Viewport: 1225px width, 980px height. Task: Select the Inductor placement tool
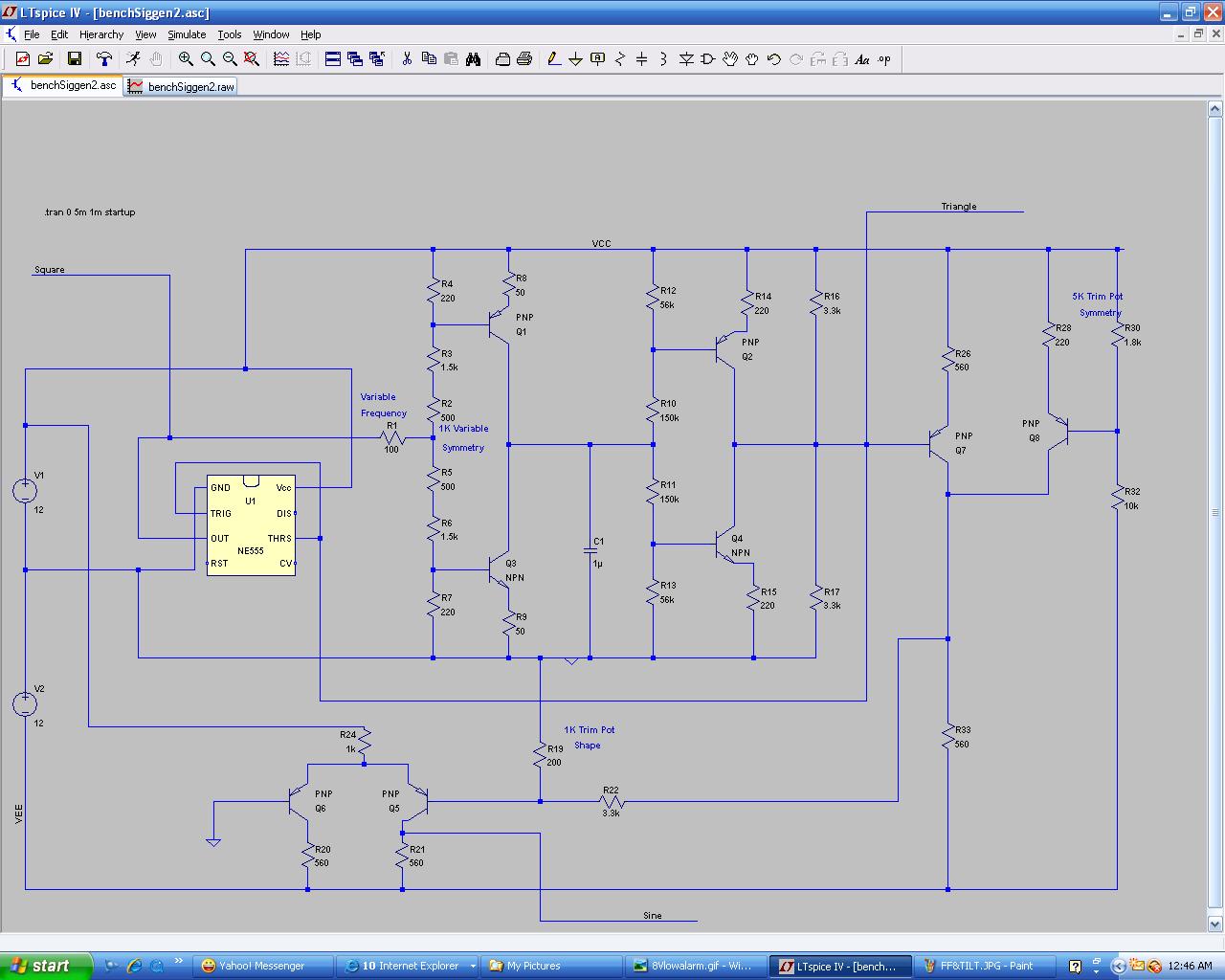tap(664, 59)
